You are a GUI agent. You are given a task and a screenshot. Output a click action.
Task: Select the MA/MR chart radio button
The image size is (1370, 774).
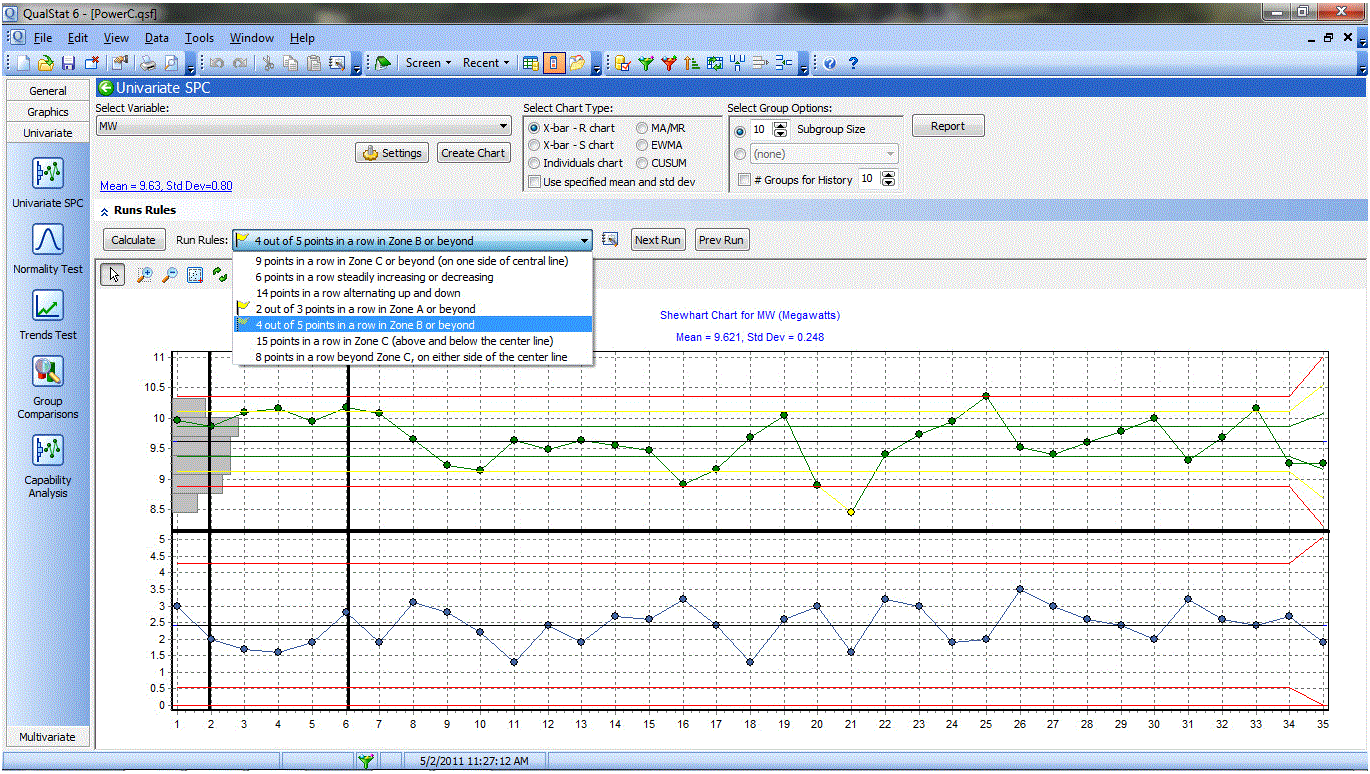[641, 128]
